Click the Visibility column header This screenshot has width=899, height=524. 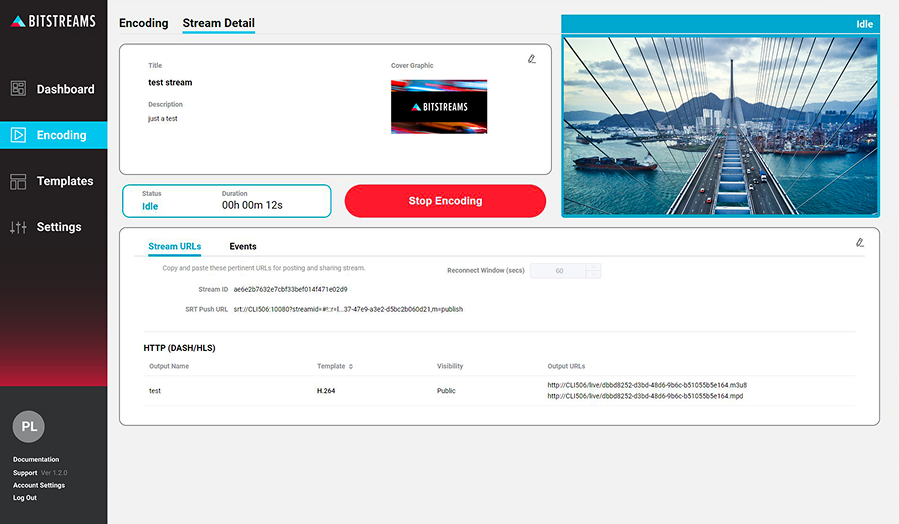(450, 366)
